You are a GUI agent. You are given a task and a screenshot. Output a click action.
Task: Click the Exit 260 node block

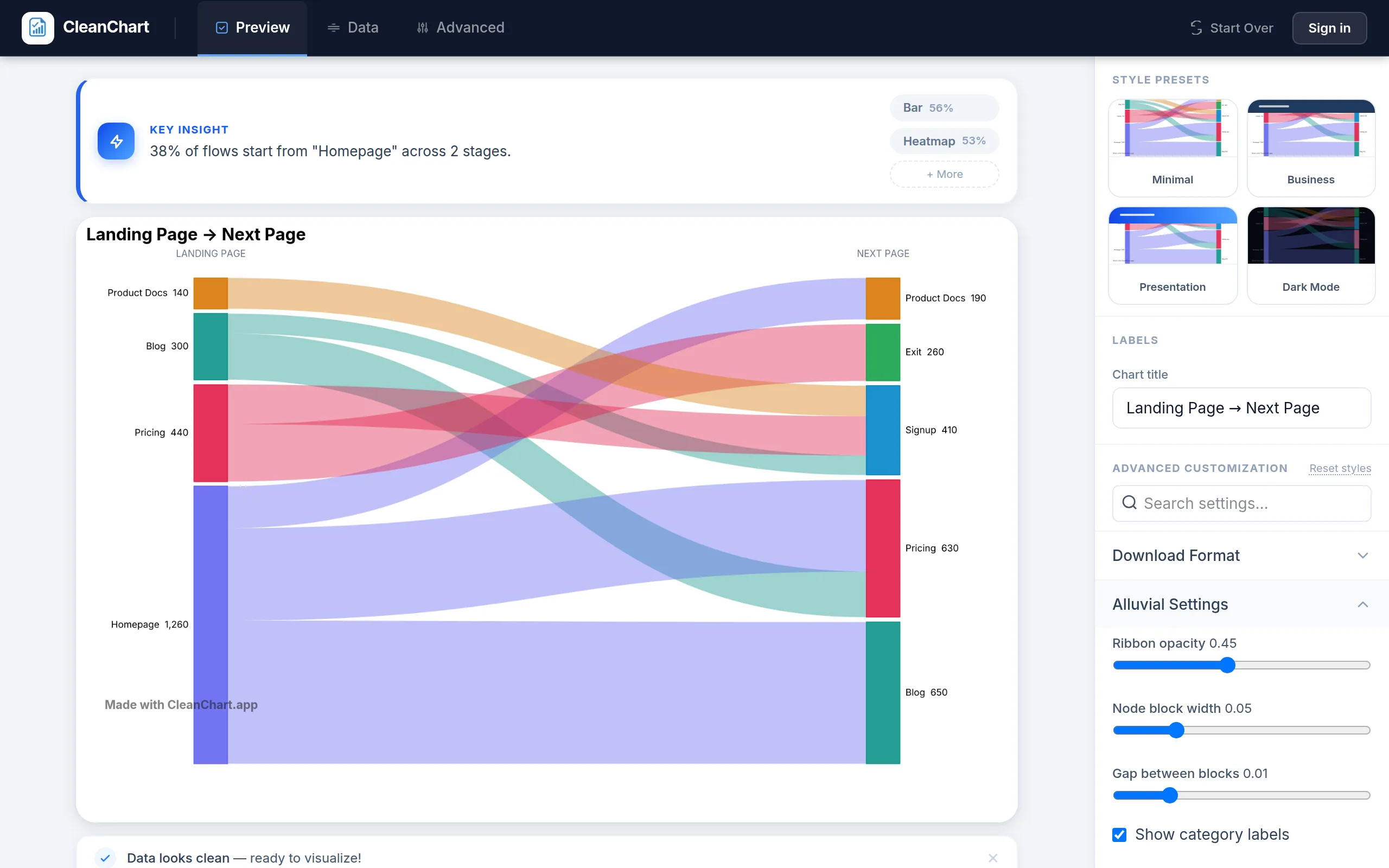883,353
